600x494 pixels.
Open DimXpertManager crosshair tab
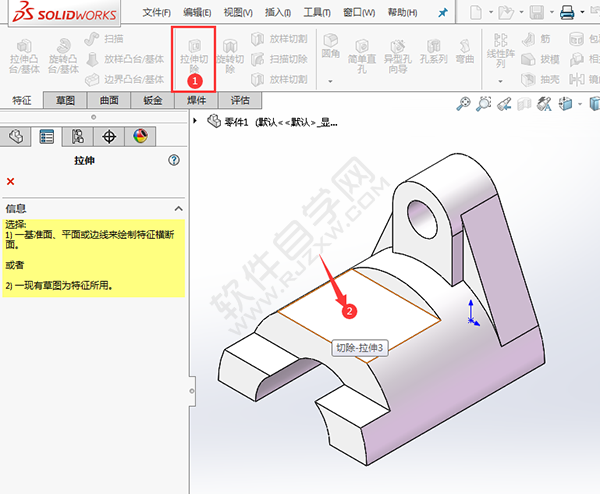tap(109, 136)
